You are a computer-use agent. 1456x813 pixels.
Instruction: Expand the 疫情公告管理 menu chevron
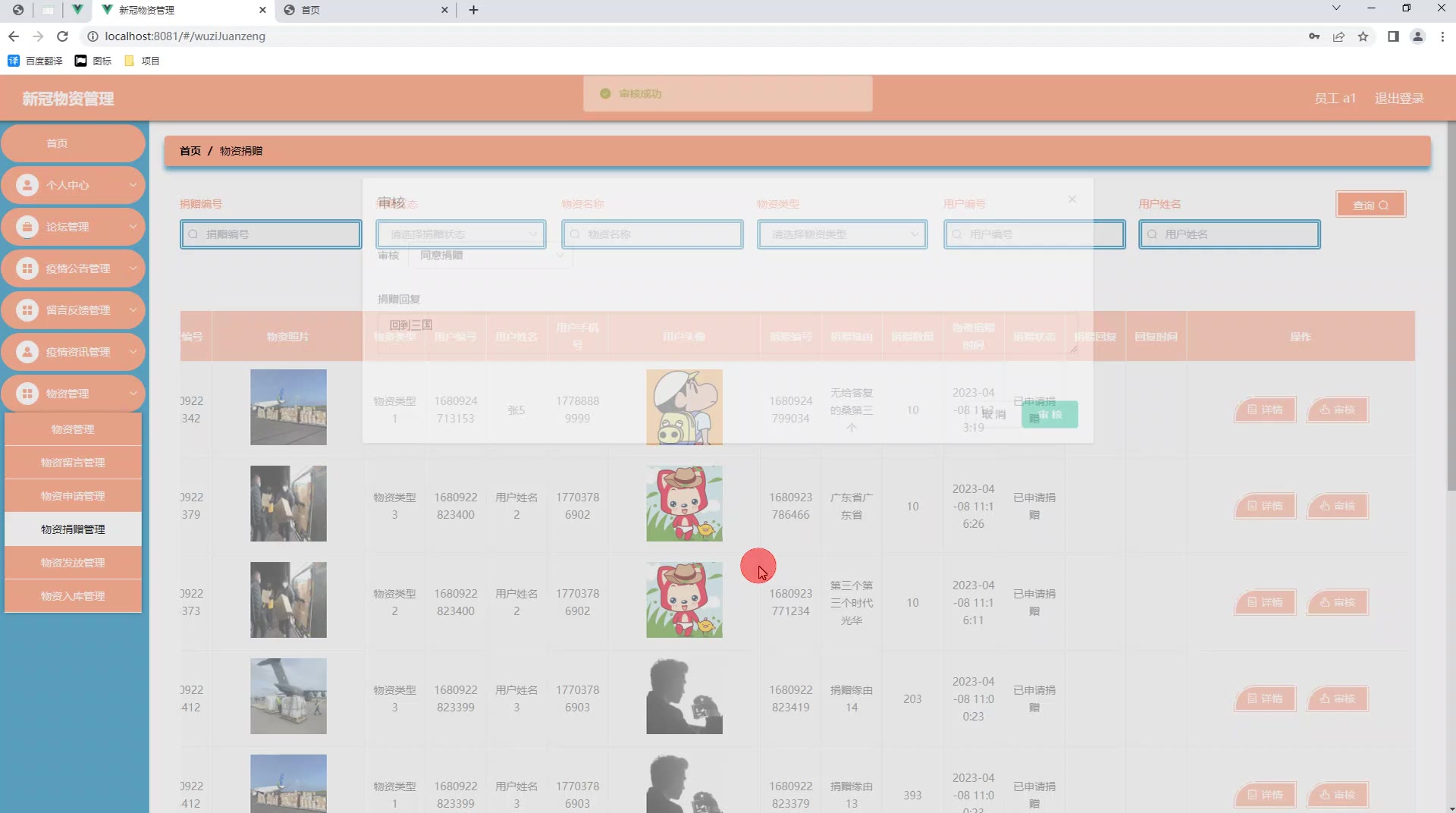133,268
